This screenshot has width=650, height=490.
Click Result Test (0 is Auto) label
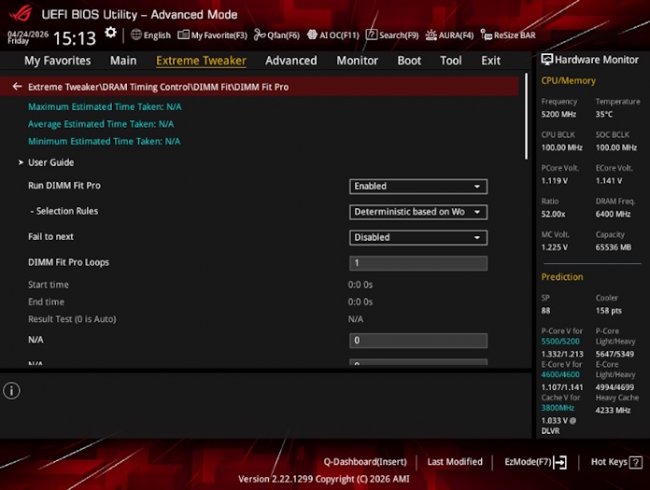(x=72, y=319)
